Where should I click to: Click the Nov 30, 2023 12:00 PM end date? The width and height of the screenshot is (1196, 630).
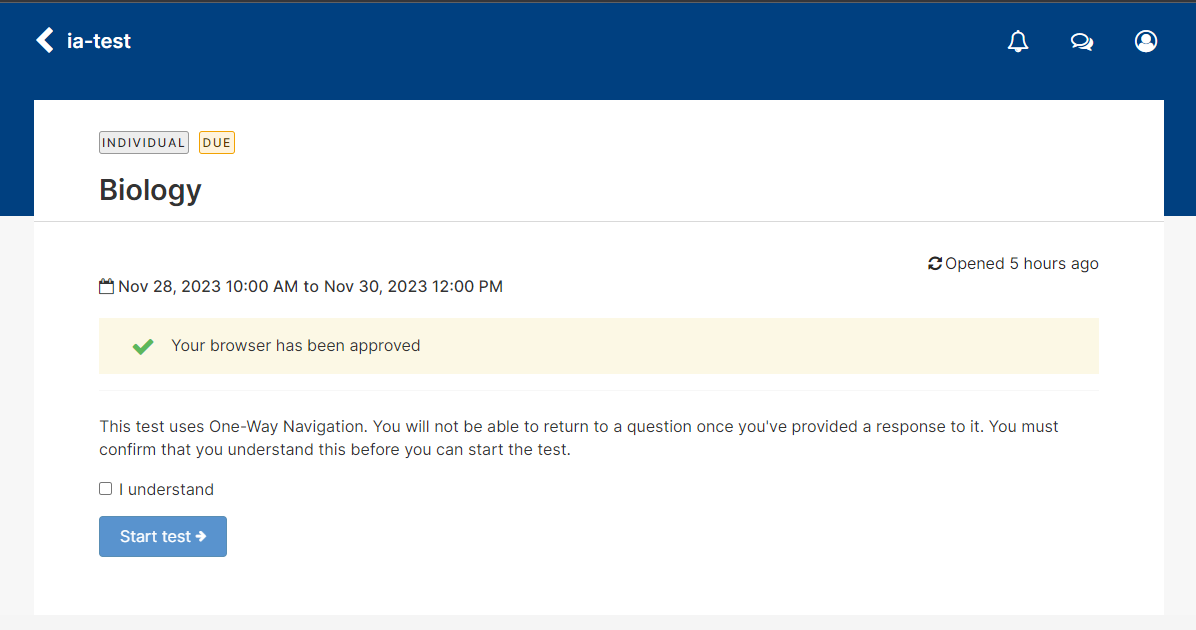coord(413,286)
